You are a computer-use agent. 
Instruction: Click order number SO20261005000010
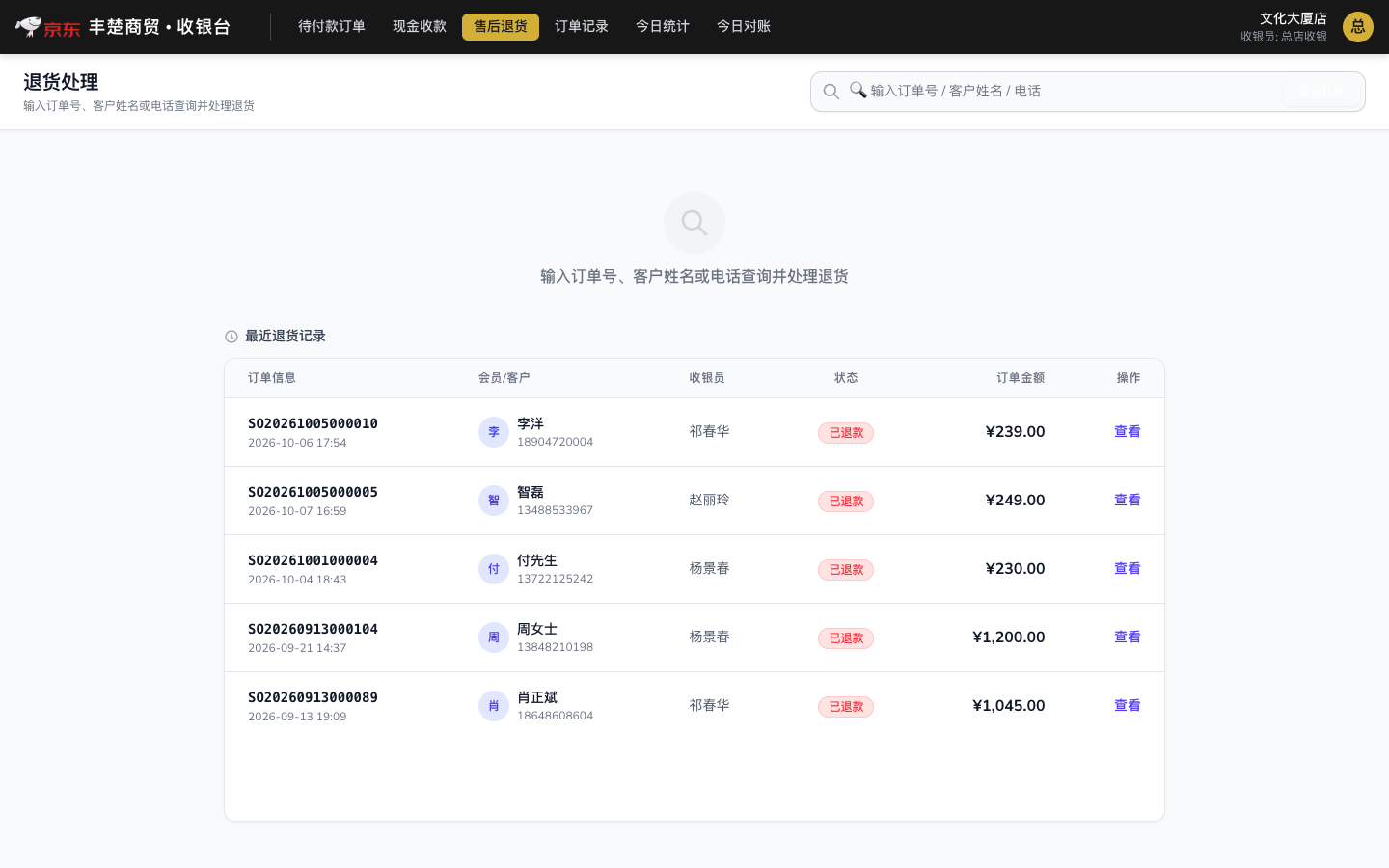point(313,423)
